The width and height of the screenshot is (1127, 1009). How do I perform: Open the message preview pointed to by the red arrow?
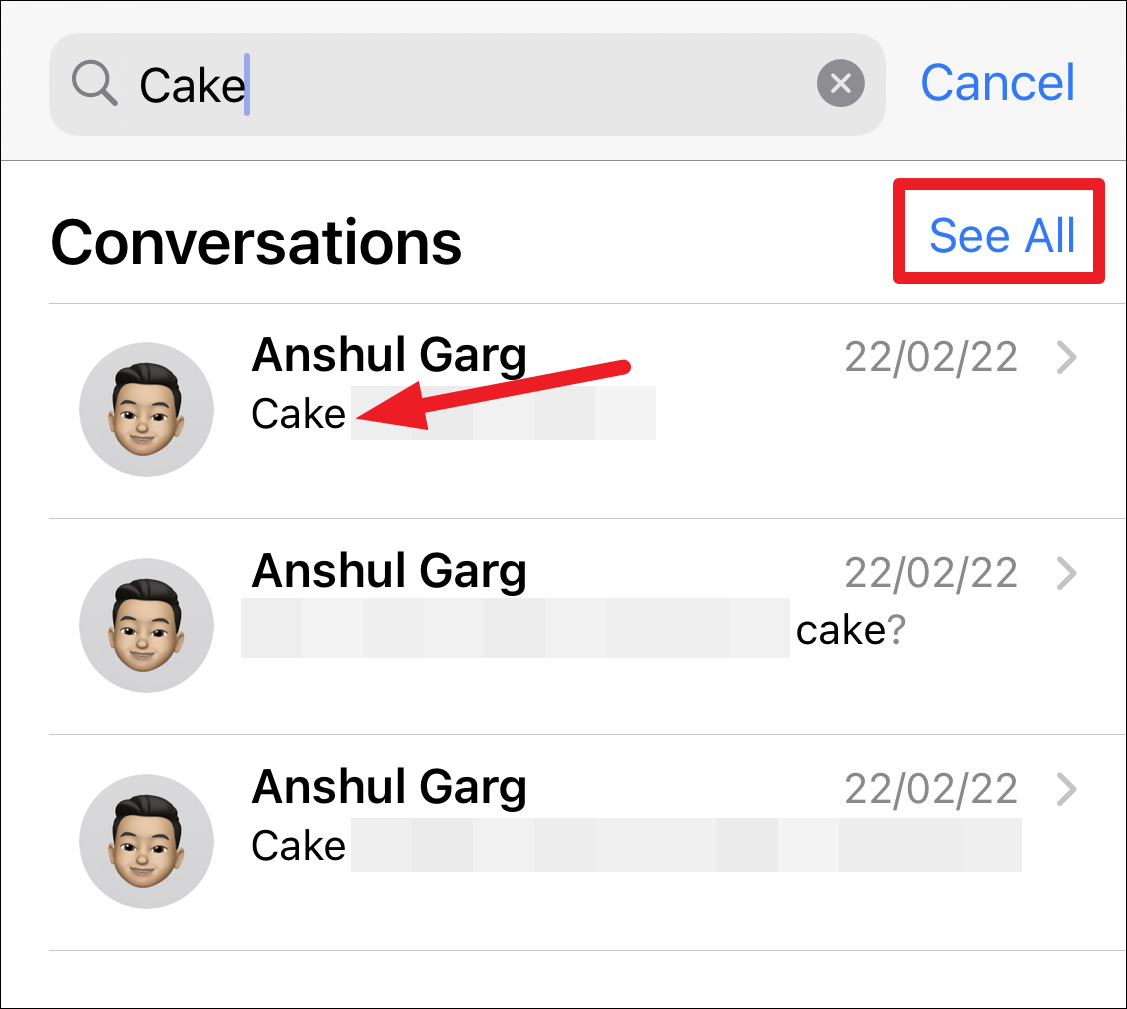[454, 414]
